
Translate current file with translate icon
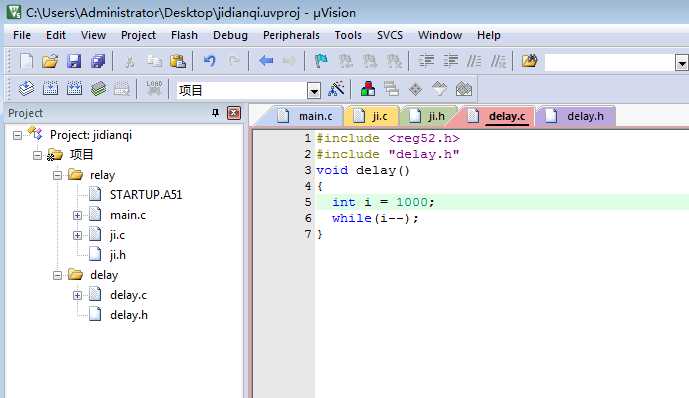click(x=26, y=89)
